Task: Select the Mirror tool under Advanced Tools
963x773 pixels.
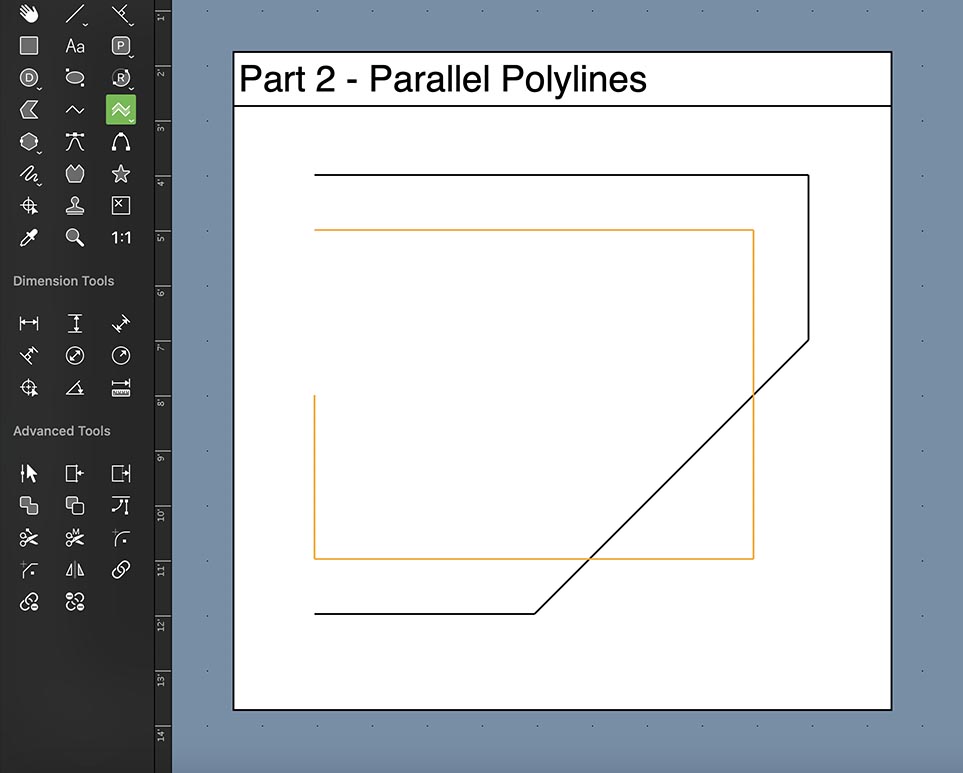Action: pyautogui.click(x=74, y=569)
